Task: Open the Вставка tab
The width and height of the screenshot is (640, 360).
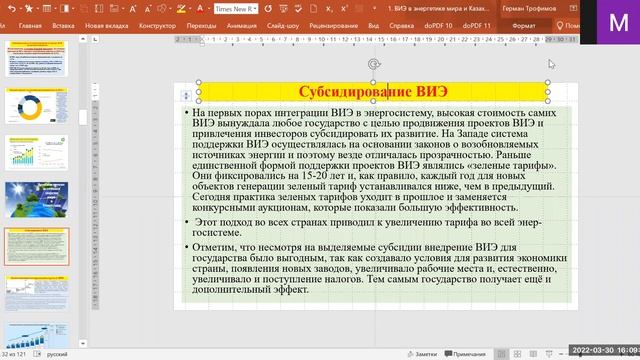Action: (x=63, y=26)
